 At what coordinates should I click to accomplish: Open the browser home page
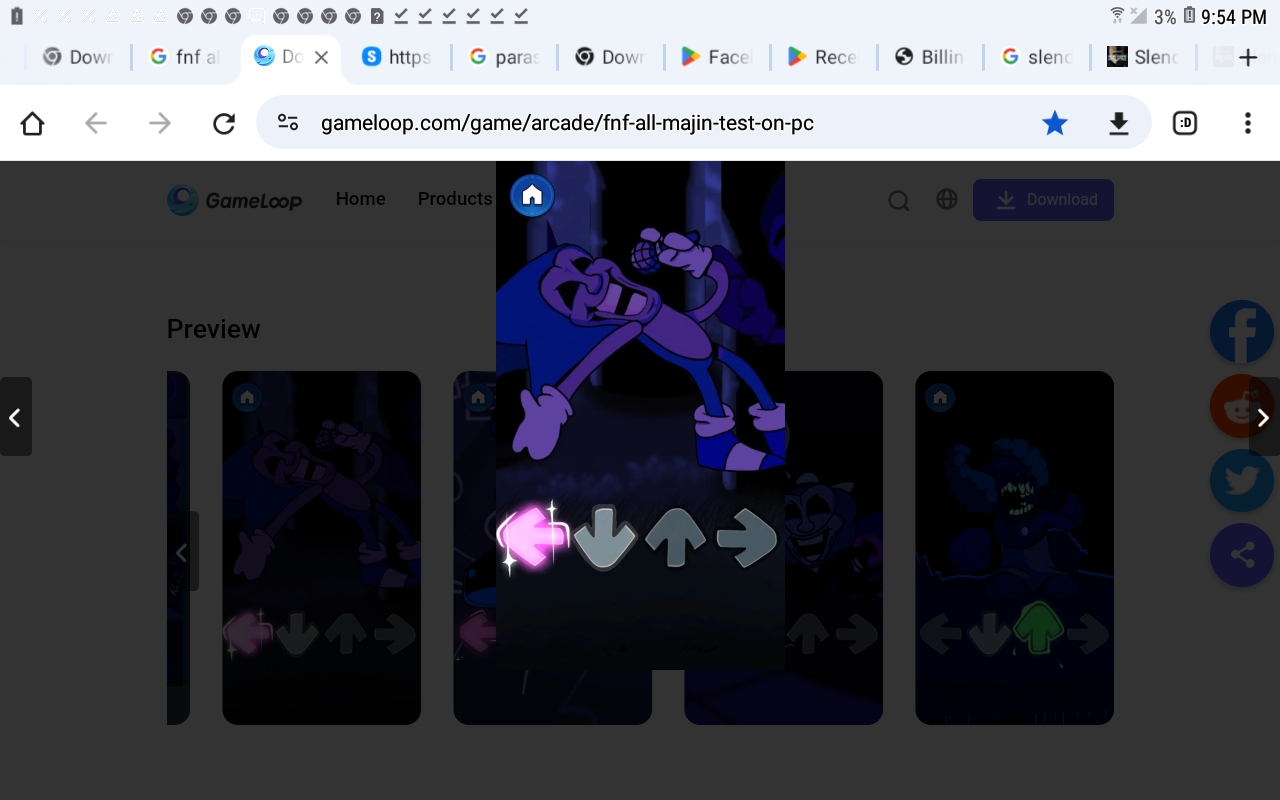32,123
